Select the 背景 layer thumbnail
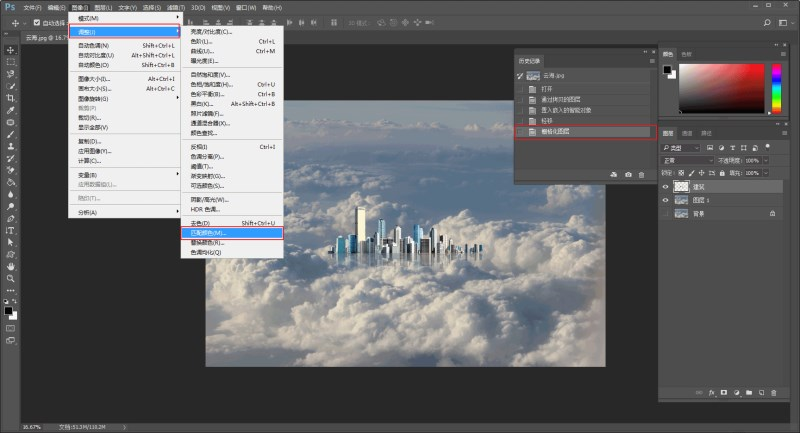 (x=682, y=213)
